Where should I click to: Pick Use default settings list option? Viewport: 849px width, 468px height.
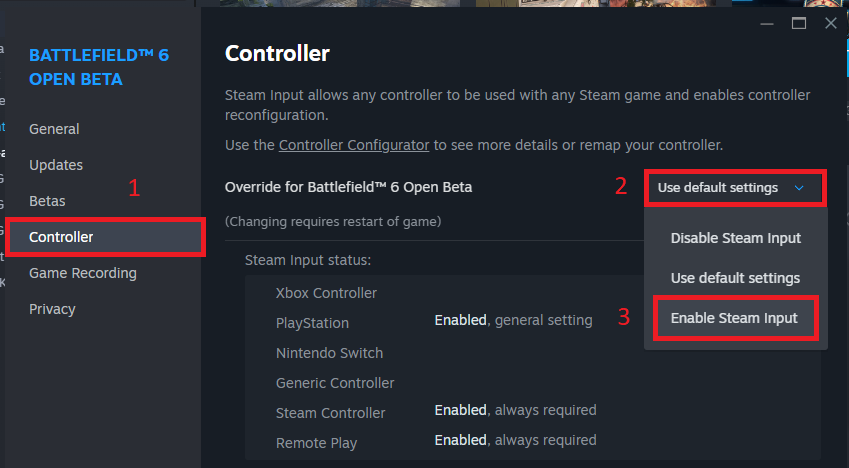coord(735,278)
